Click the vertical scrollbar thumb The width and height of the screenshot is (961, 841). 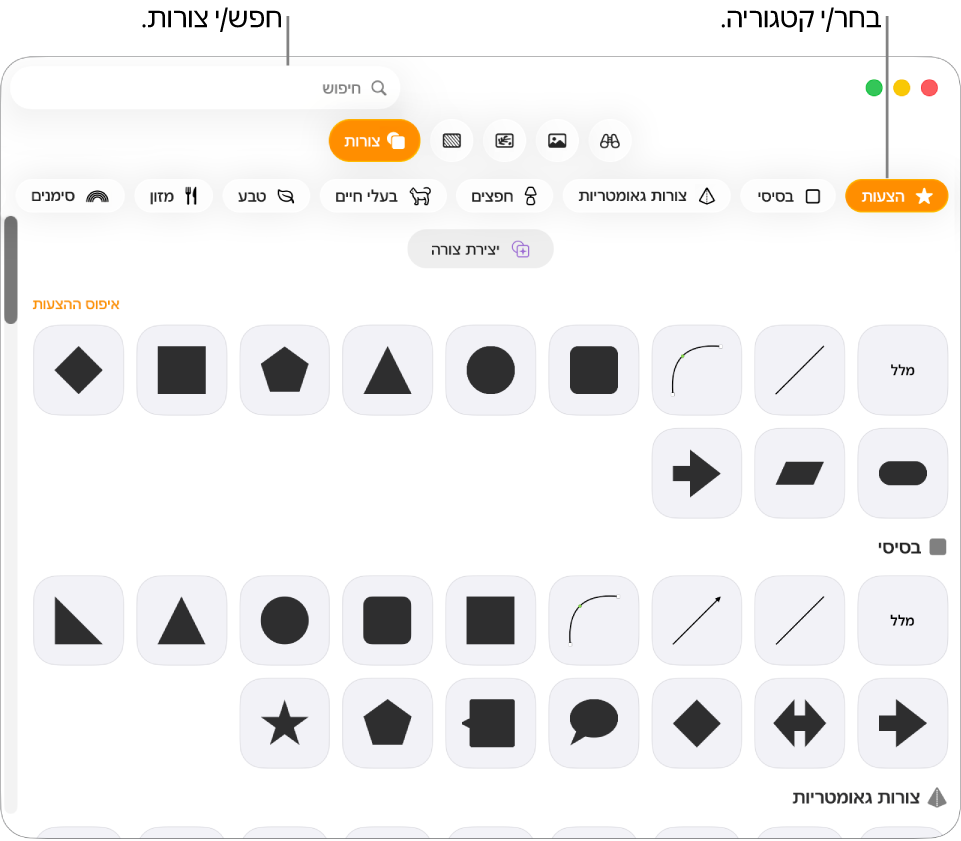[10, 270]
